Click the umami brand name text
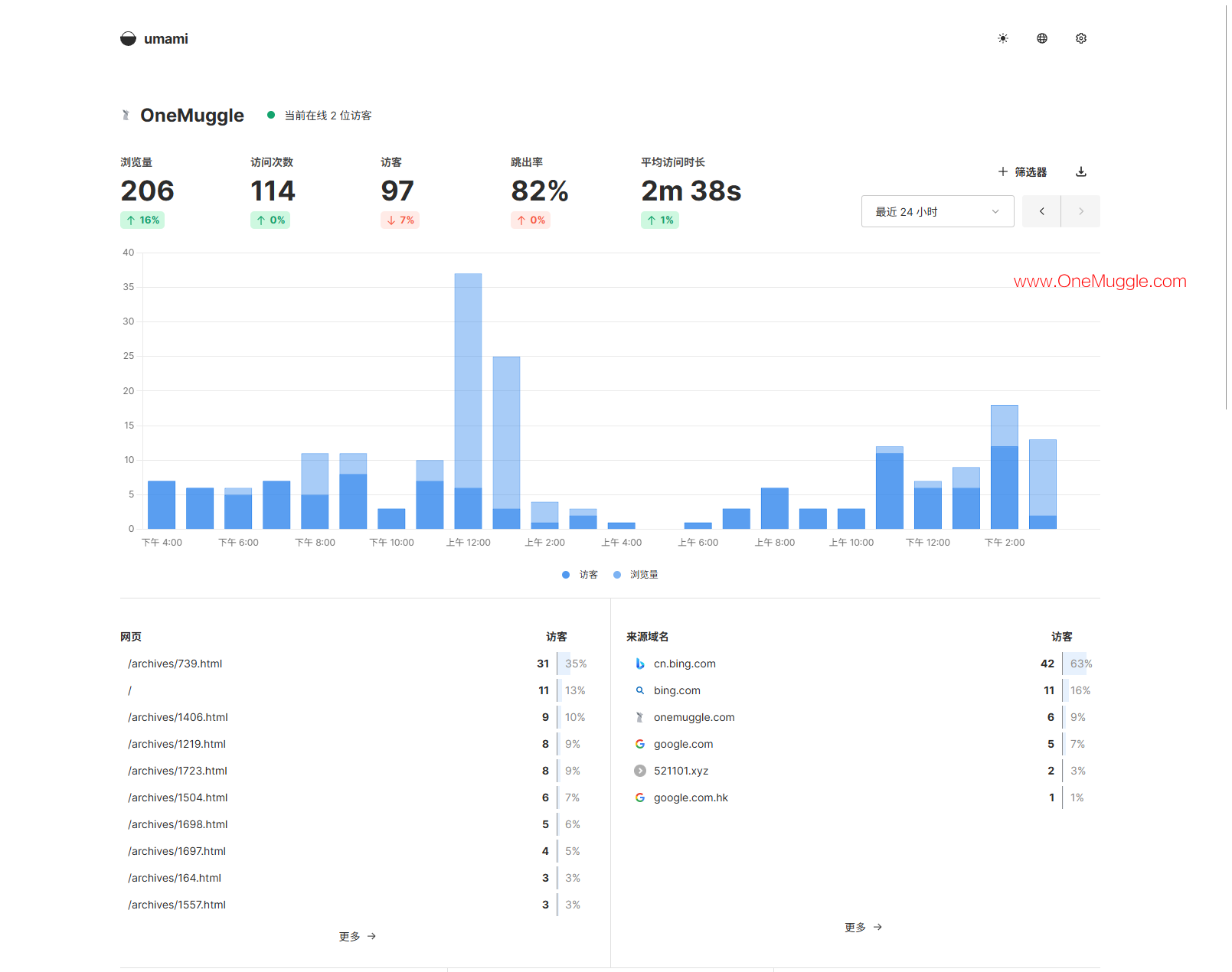This screenshot has width=1232, height=972. (166, 39)
